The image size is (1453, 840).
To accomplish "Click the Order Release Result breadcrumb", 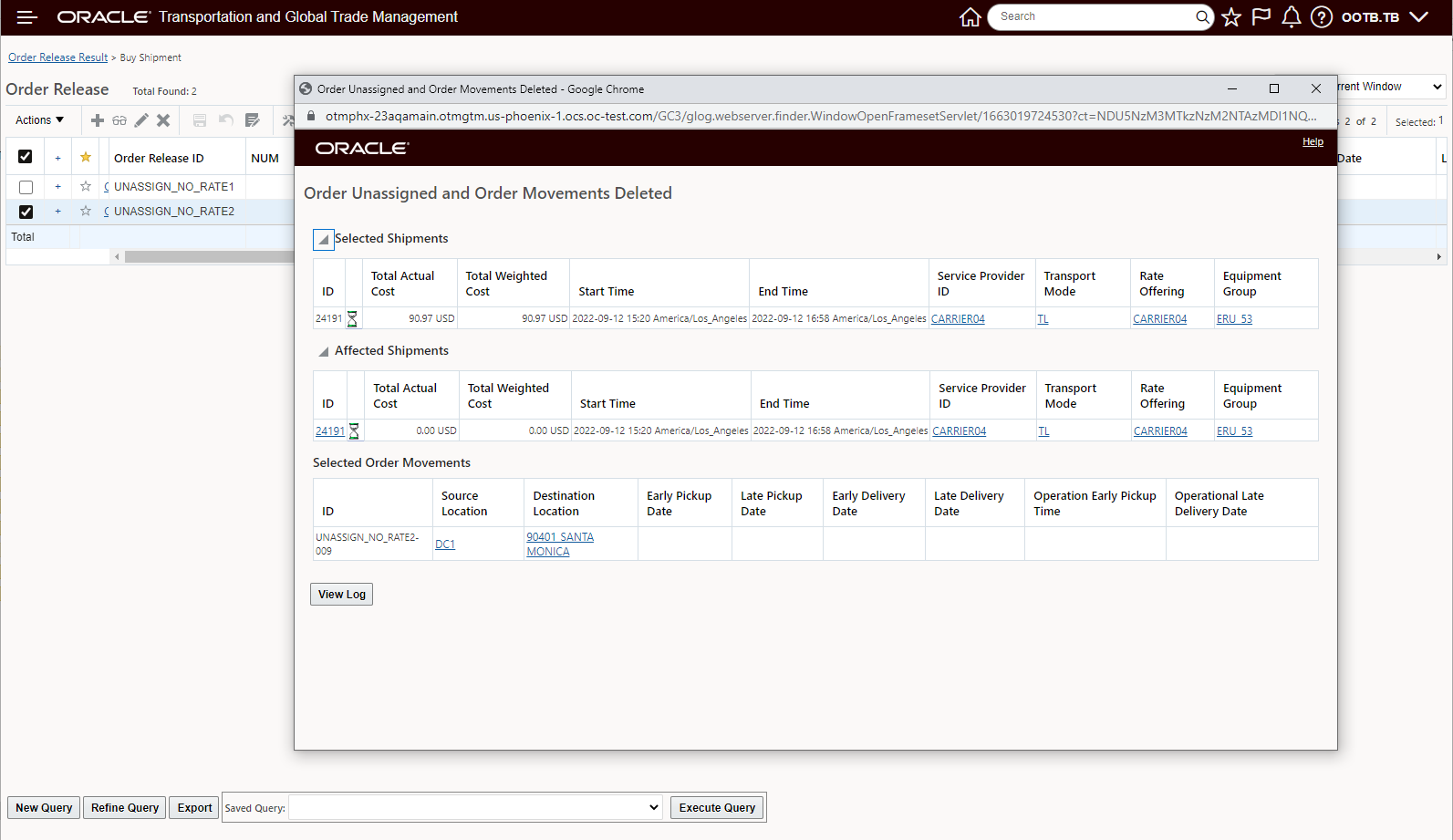I will tap(58, 57).
